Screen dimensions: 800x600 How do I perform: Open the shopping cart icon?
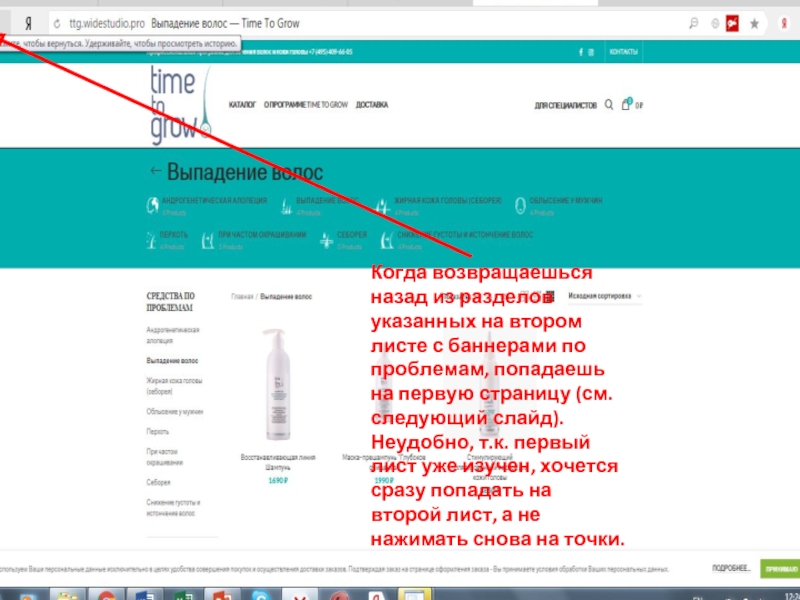click(x=626, y=105)
